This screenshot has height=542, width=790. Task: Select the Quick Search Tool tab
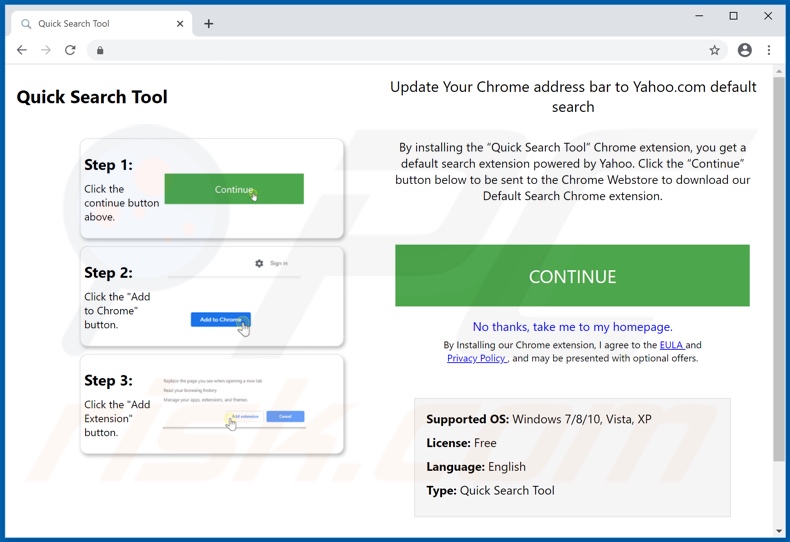[101, 24]
